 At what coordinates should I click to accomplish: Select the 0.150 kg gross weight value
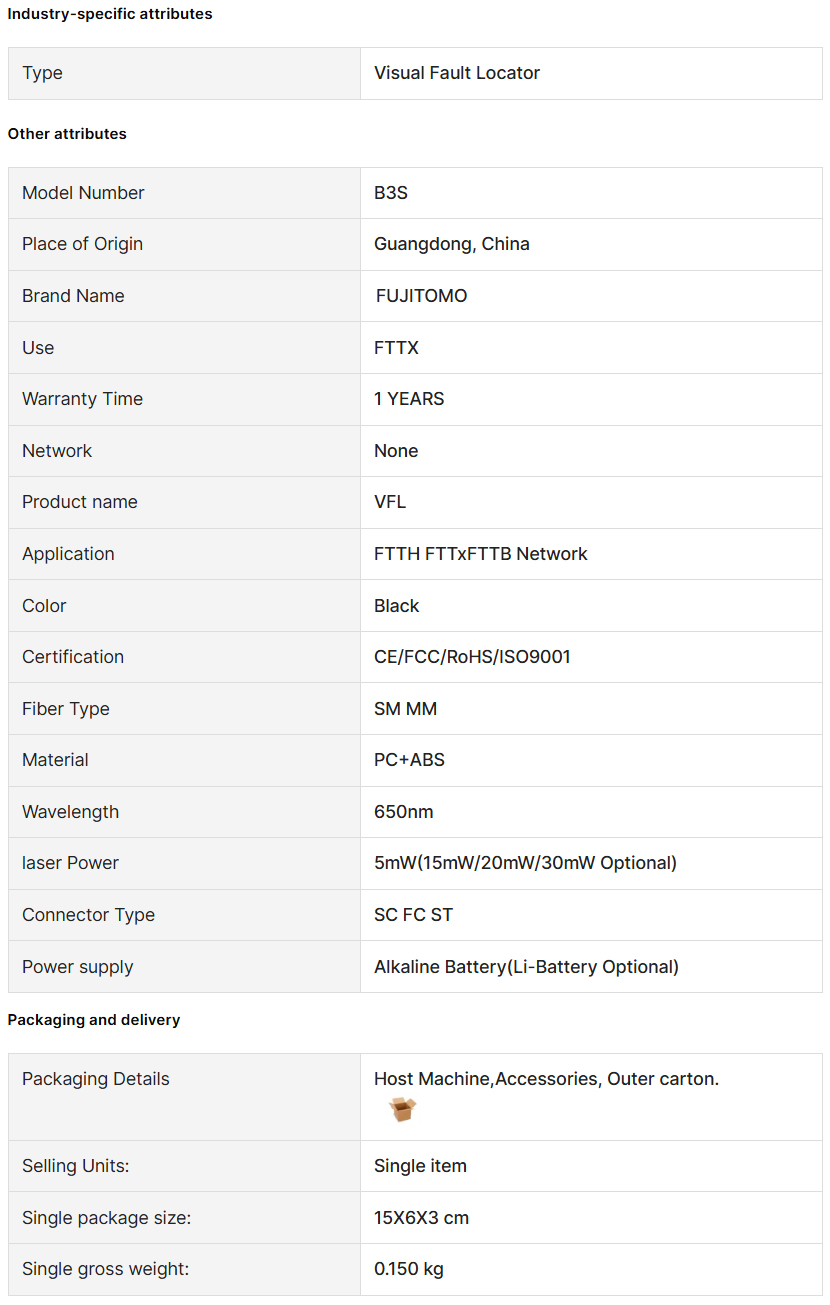click(x=409, y=1269)
